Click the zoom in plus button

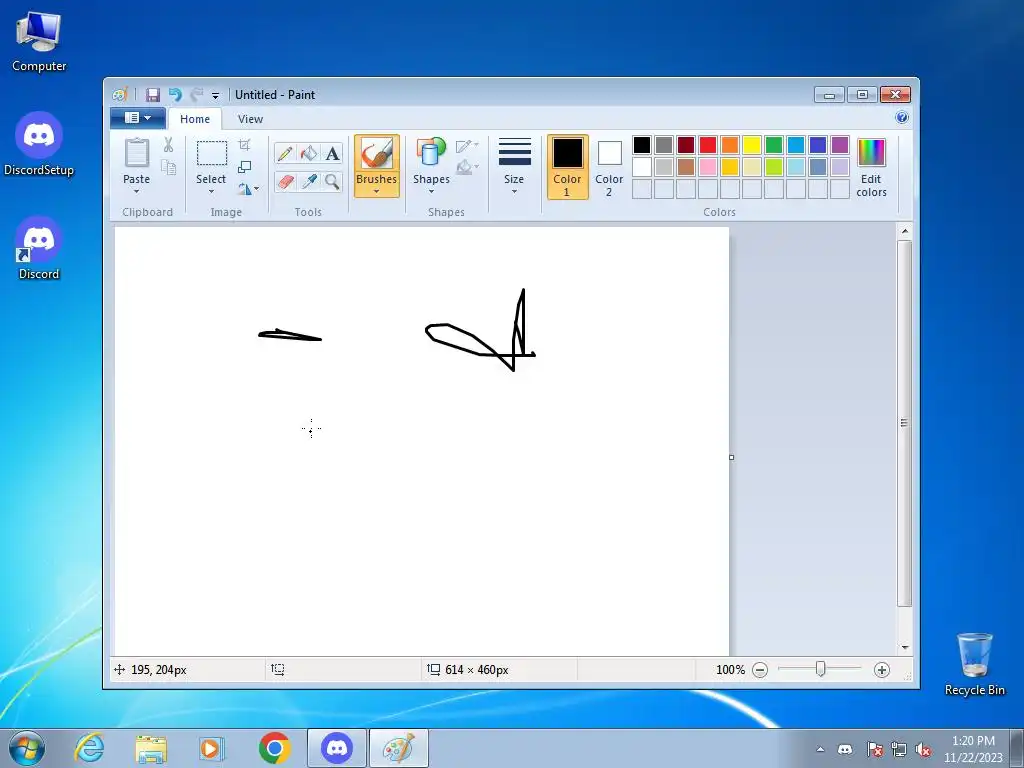coord(882,669)
